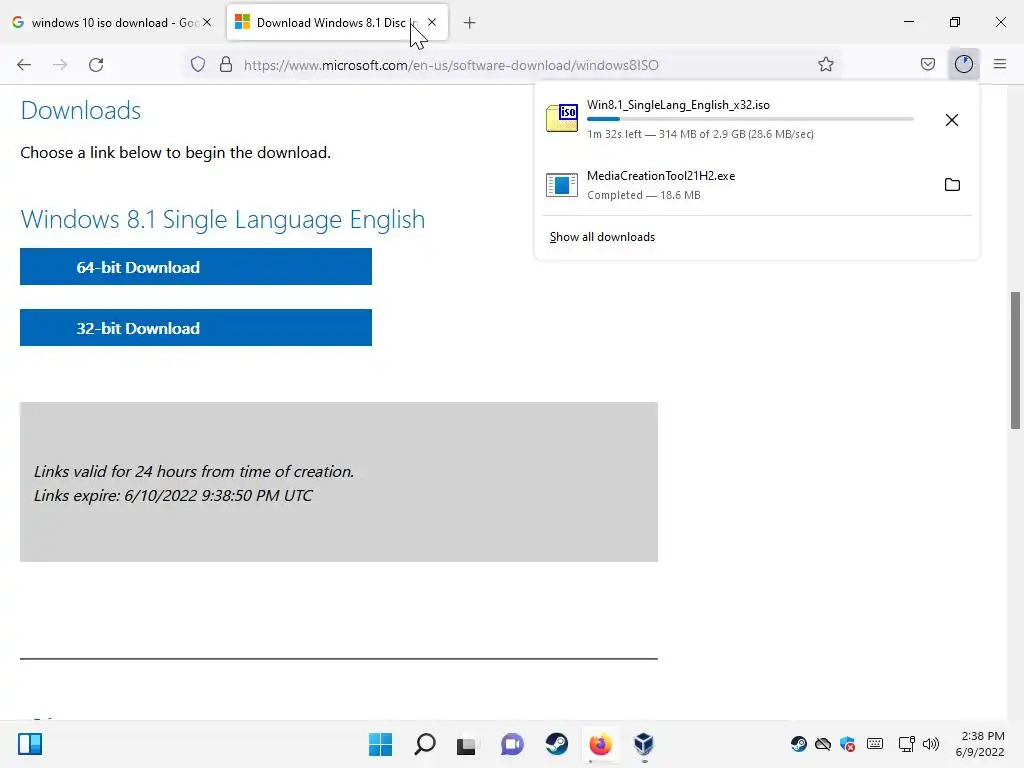Click the ISO download progress bar

click(750, 119)
